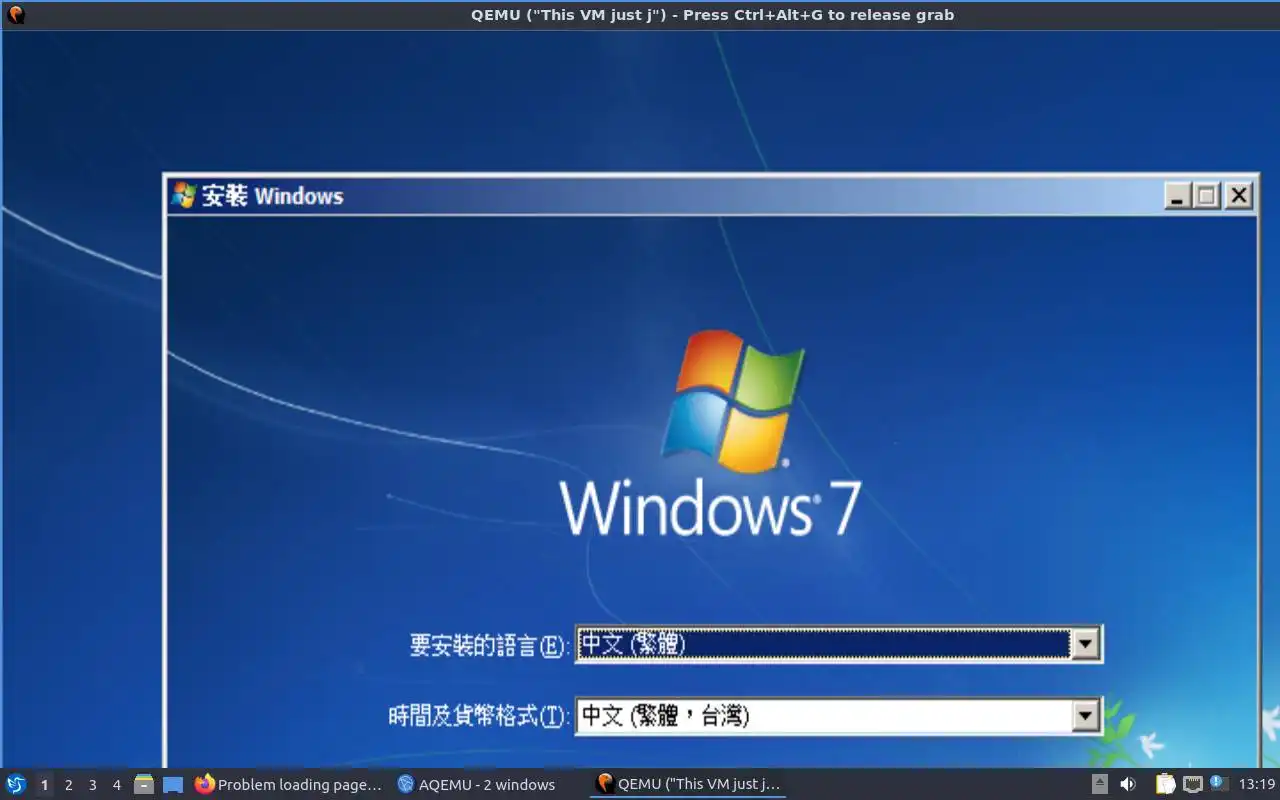Open the clipboard manager tray icon
This screenshot has height=800, width=1280.
click(1165, 785)
